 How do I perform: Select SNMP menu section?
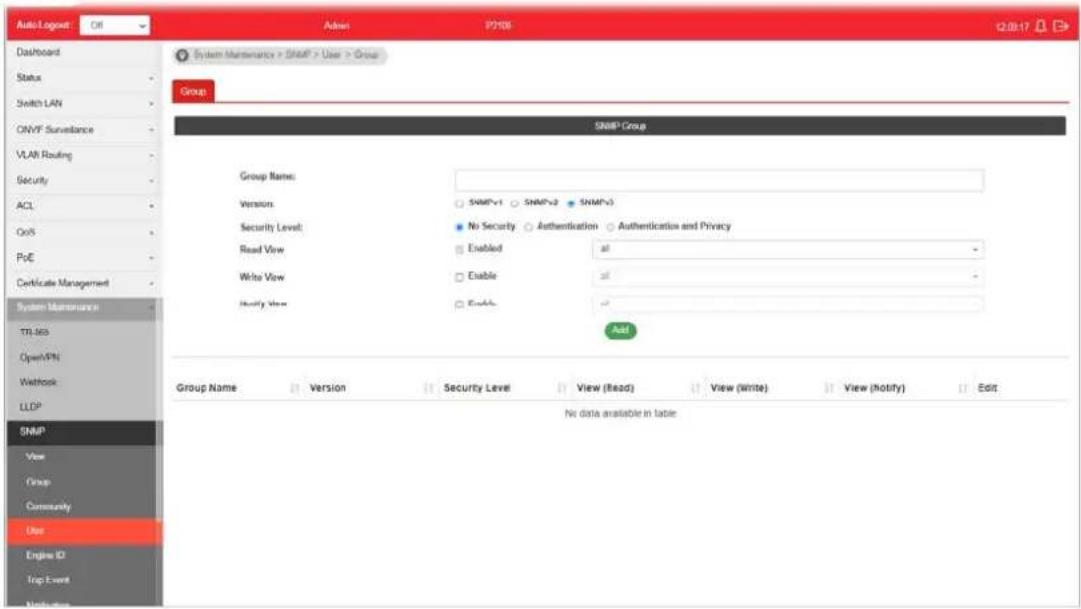point(81,432)
